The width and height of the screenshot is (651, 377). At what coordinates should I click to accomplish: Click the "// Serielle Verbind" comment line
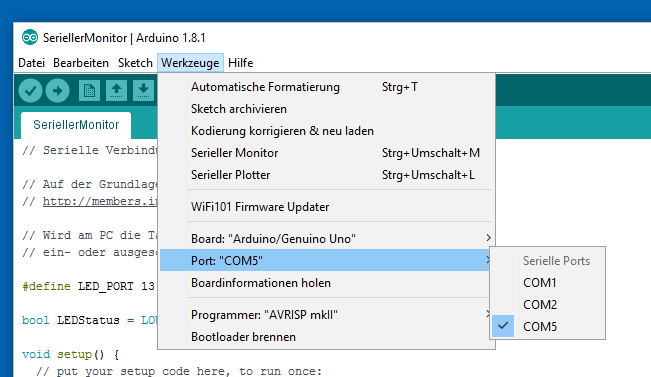[x=90, y=150]
